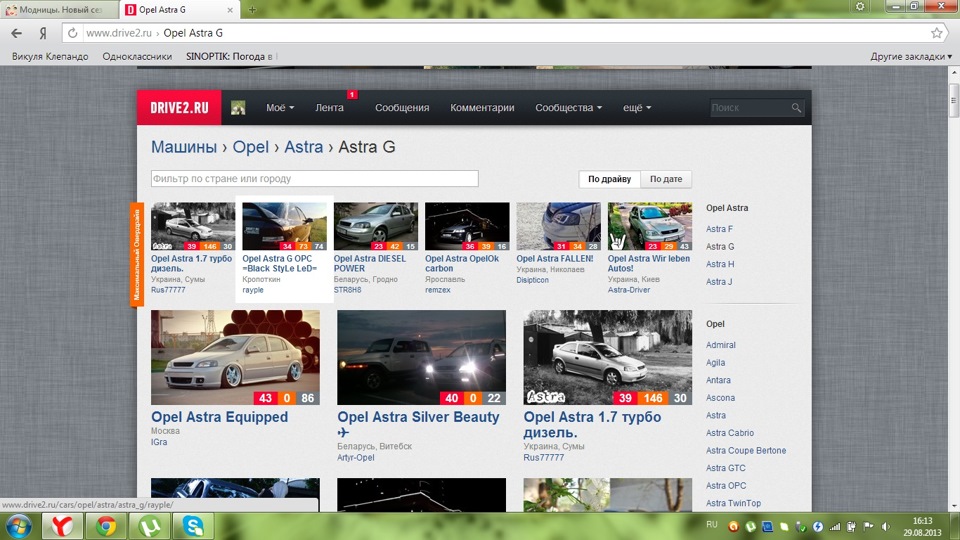Open the clock showing 16:13
The image size is (960, 540).
[922, 521]
